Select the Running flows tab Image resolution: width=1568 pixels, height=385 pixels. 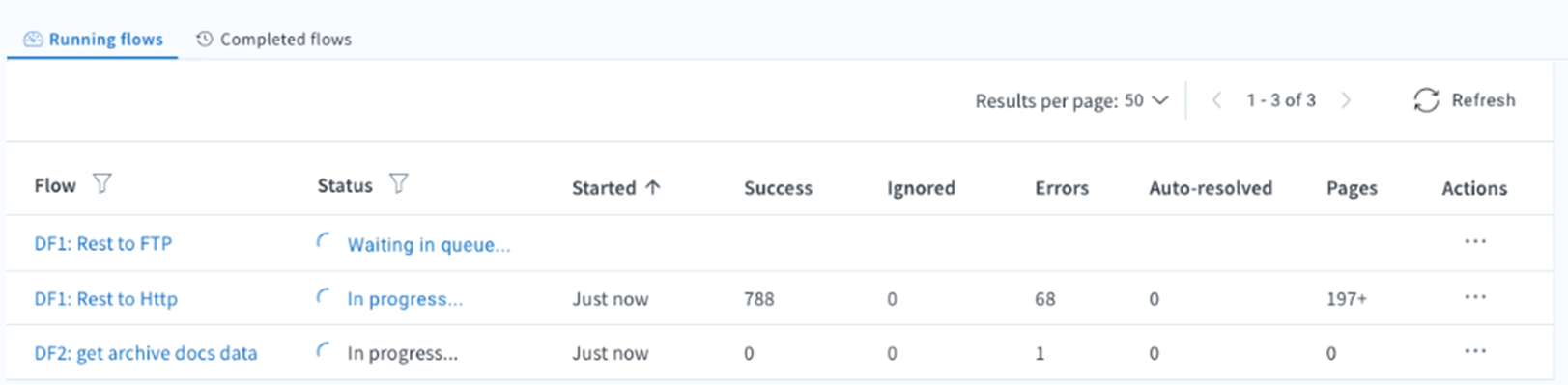(x=93, y=40)
